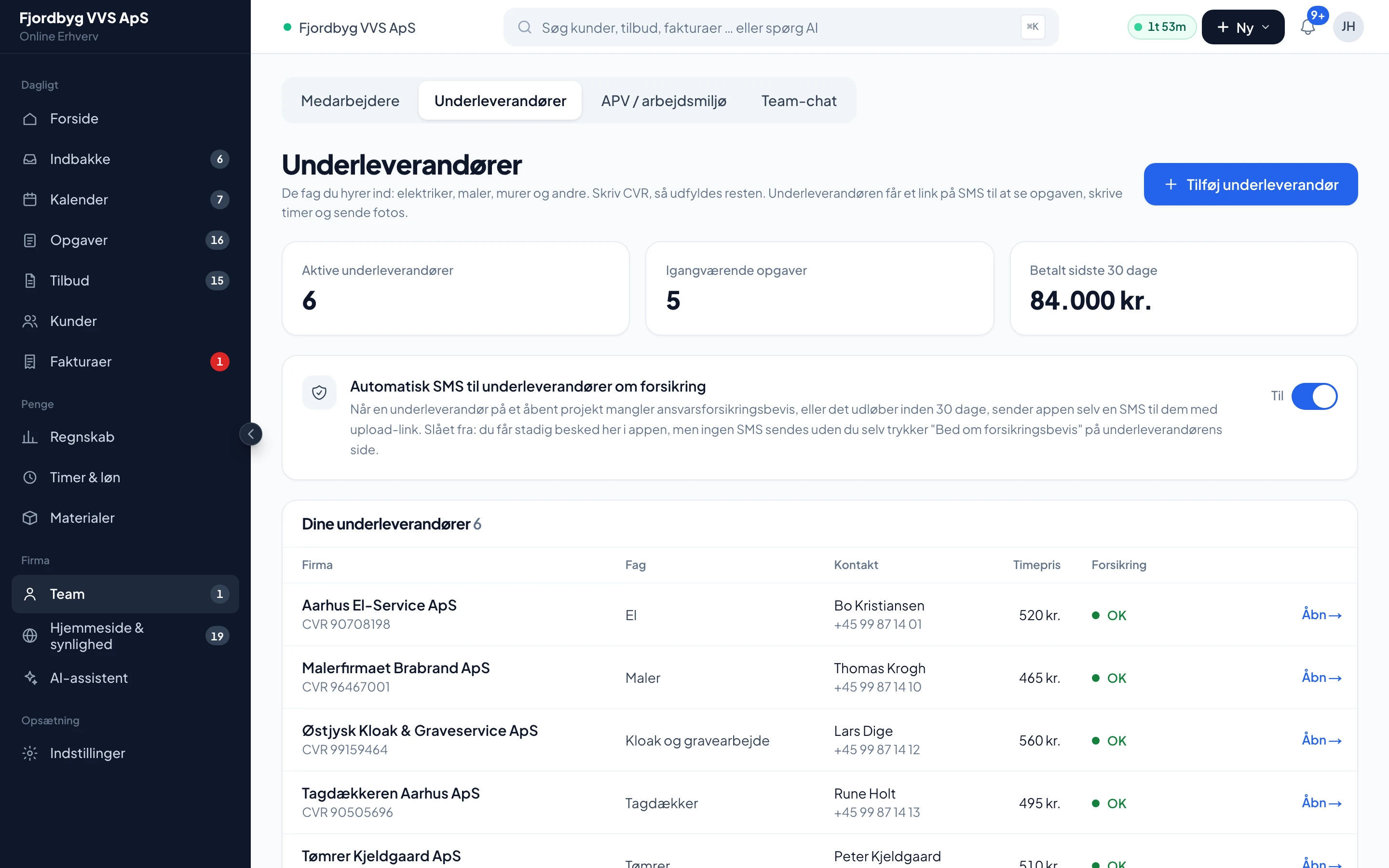1389x868 pixels.
Task: Click the Indstillinger gear icon
Action: [x=30, y=753]
